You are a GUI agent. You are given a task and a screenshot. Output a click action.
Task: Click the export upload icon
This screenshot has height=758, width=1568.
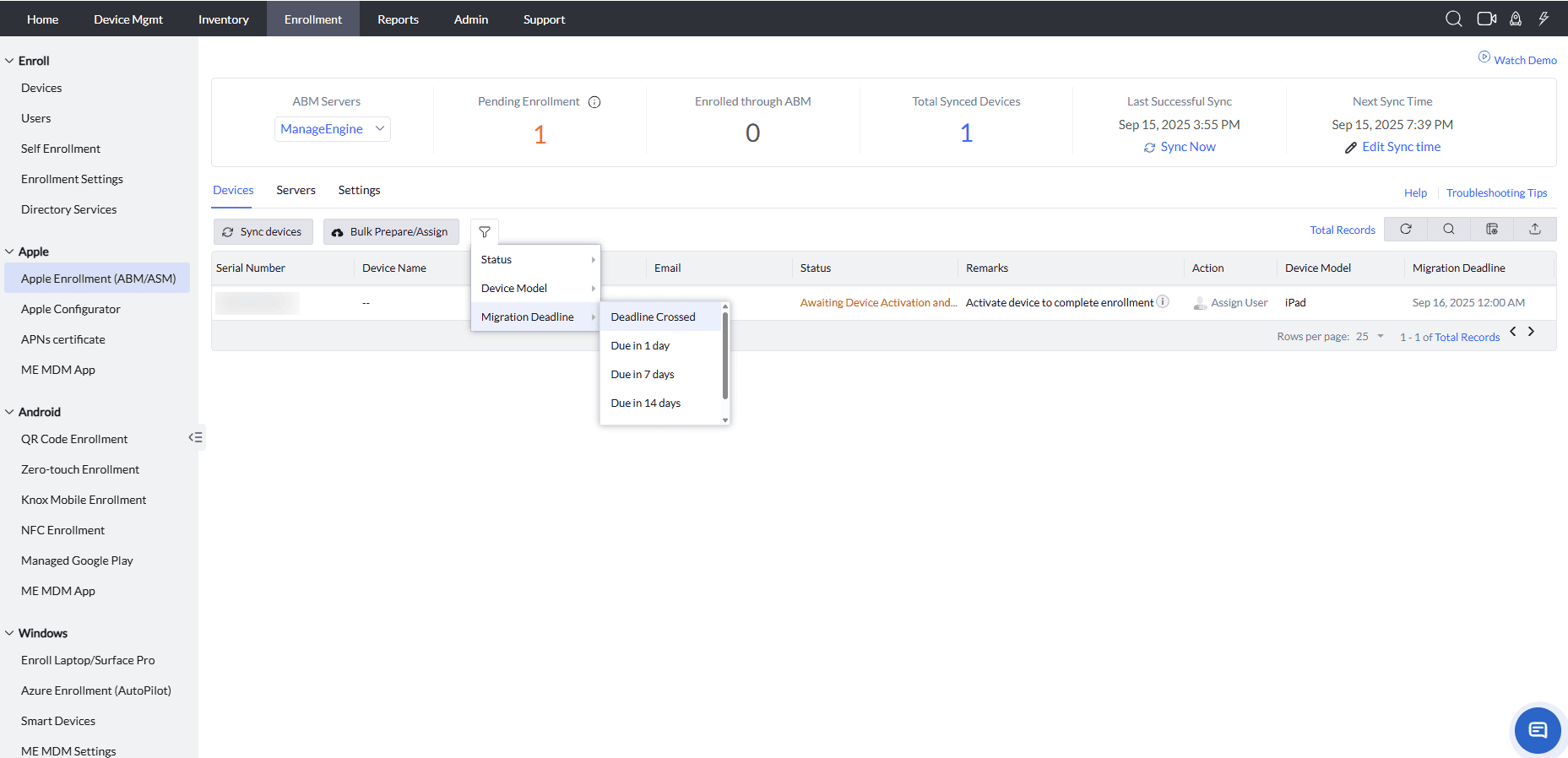coord(1535,229)
